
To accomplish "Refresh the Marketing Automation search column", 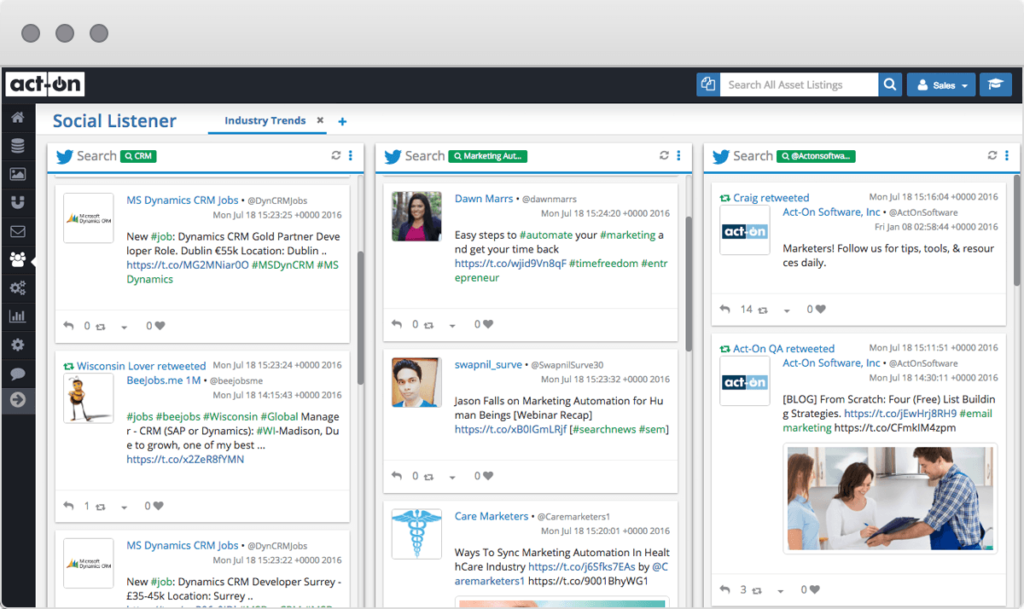I will (663, 156).
